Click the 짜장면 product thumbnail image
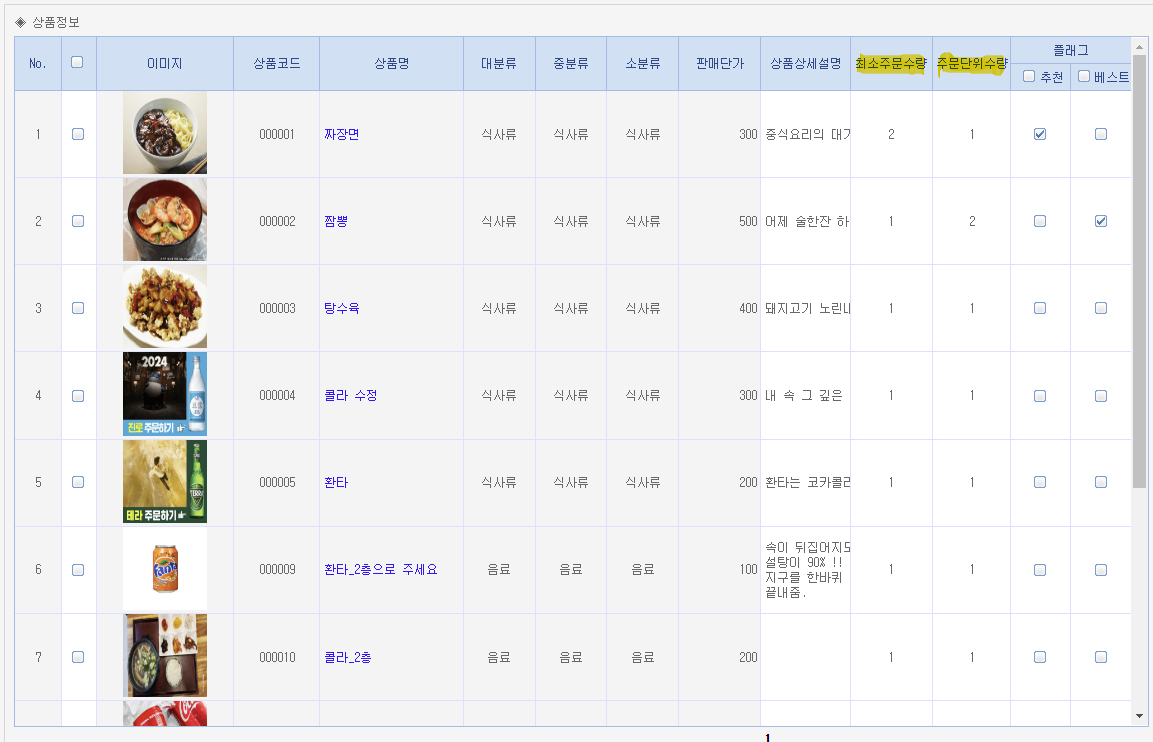This screenshot has width=1153, height=742. pyautogui.click(x=165, y=134)
